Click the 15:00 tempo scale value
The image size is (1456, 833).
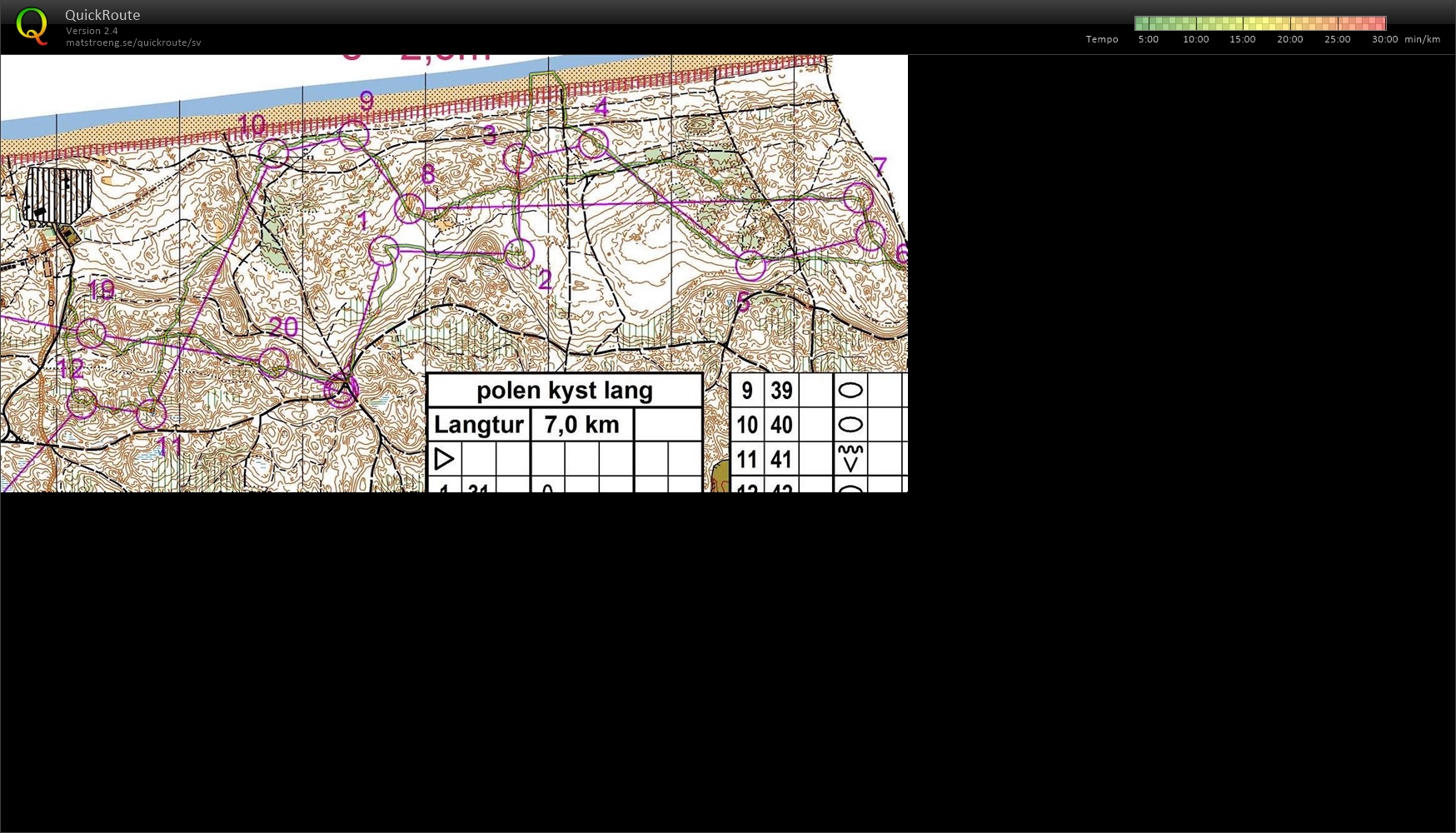tap(1242, 39)
